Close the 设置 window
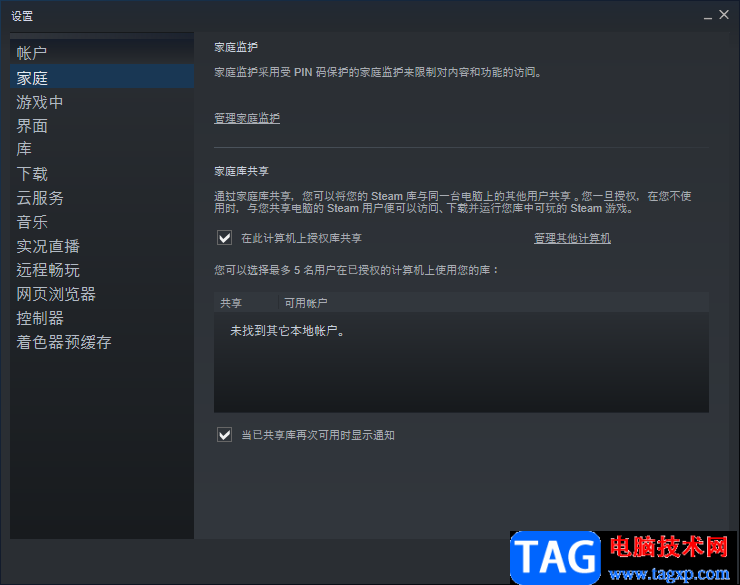740x585 pixels. (x=724, y=15)
